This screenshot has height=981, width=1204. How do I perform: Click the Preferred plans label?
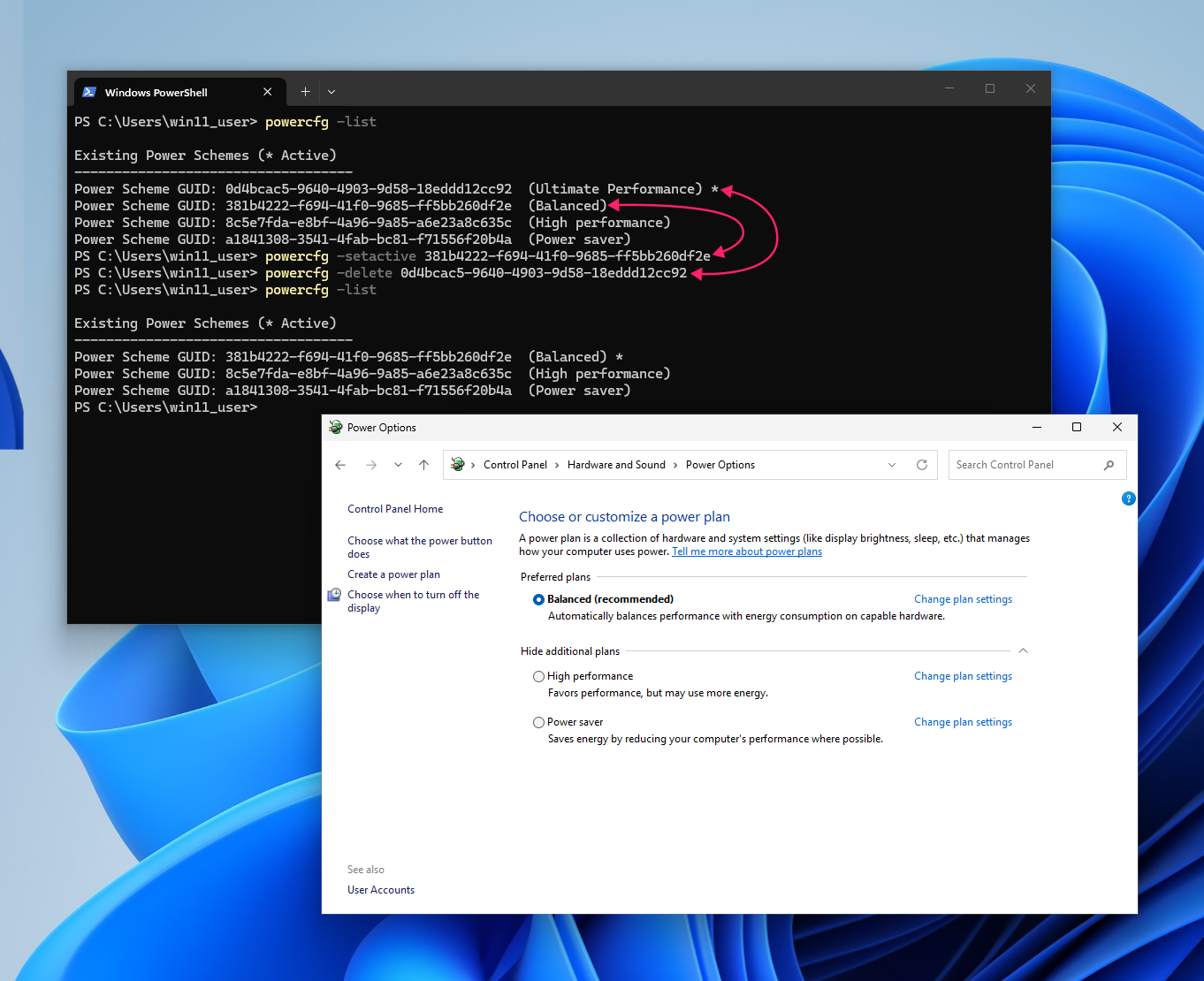click(x=555, y=577)
